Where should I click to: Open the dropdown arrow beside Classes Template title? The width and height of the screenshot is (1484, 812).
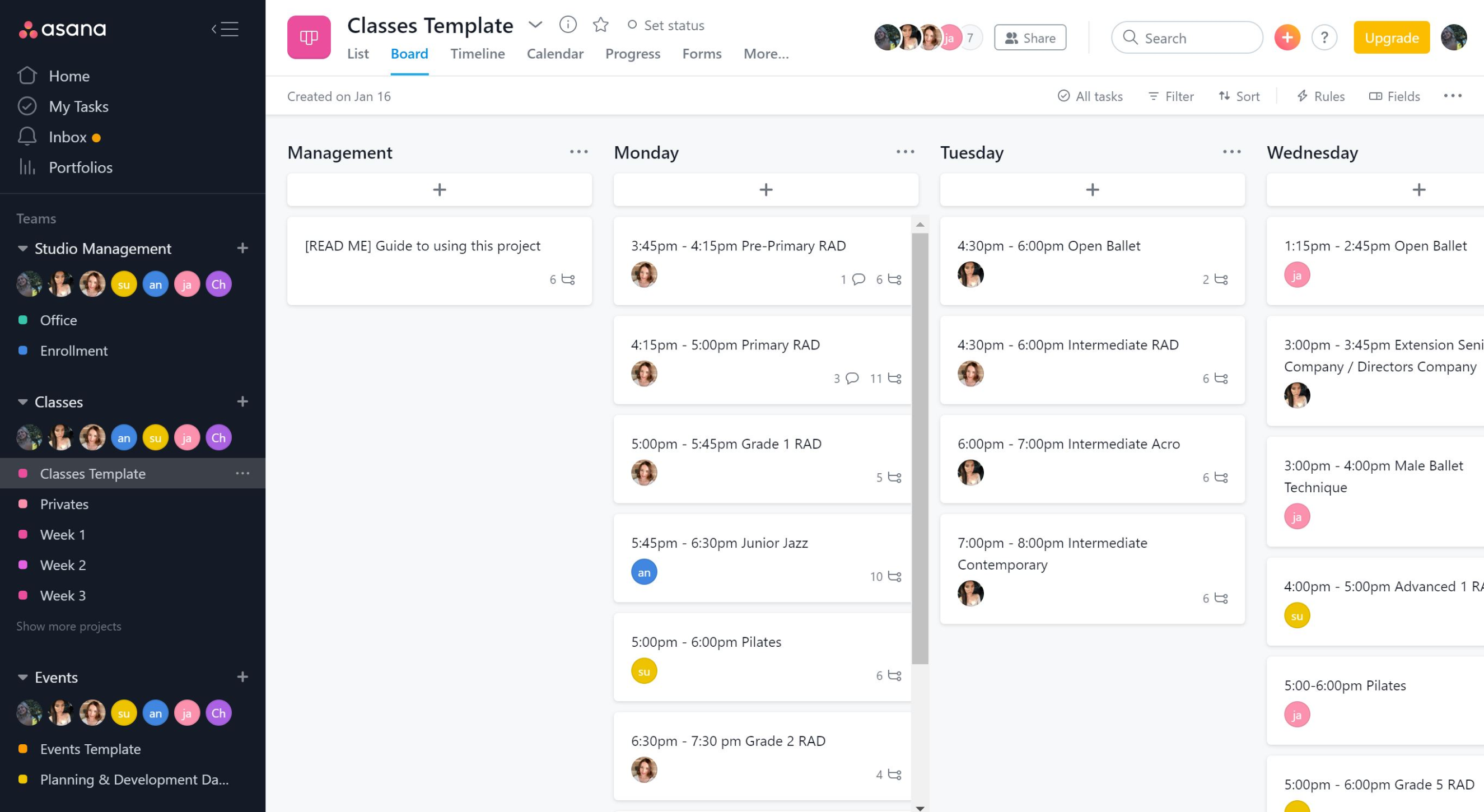535,24
